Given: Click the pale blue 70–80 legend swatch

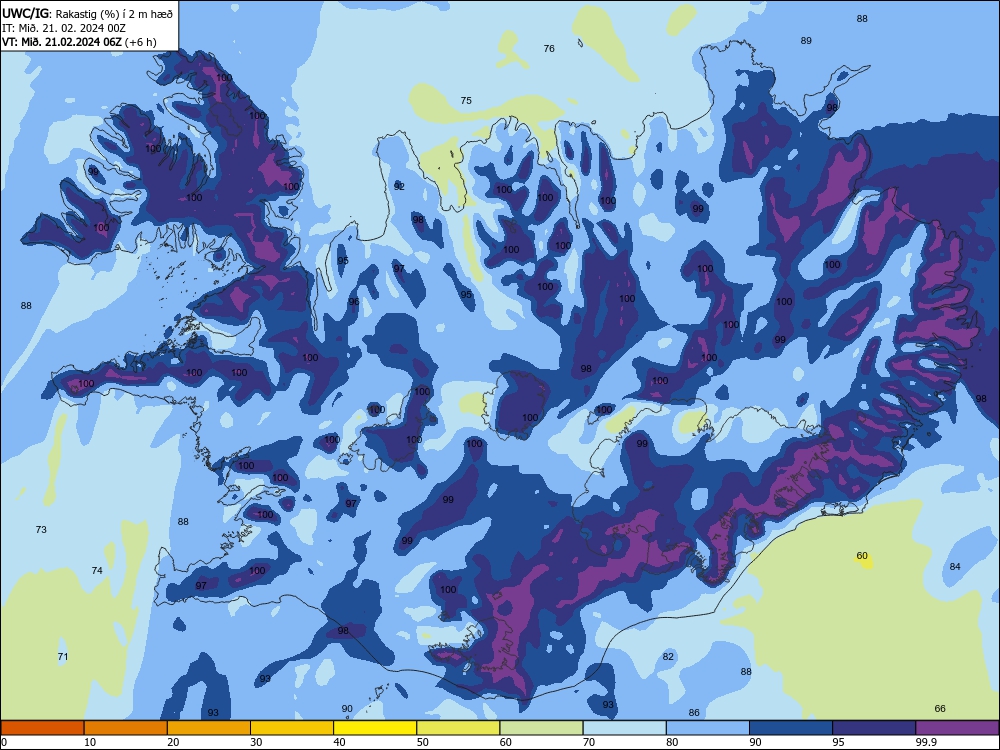Looking at the screenshot, I should pyautogui.click(x=624, y=728).
